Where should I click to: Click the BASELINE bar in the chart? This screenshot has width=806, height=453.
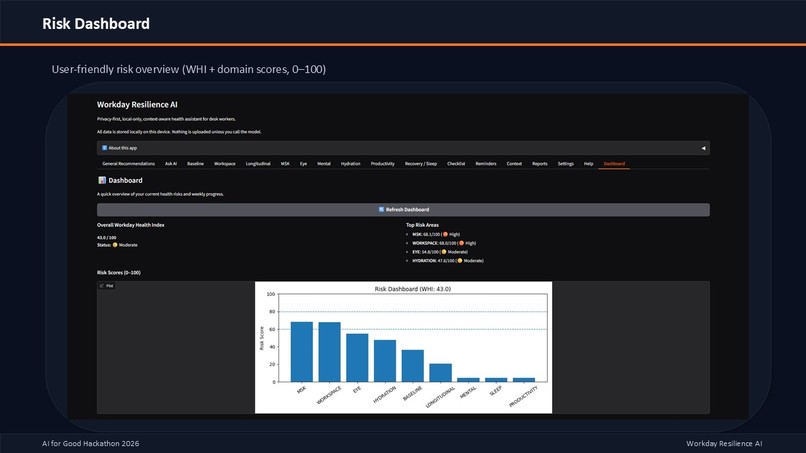pyautogui.click(x=413, y=366)
